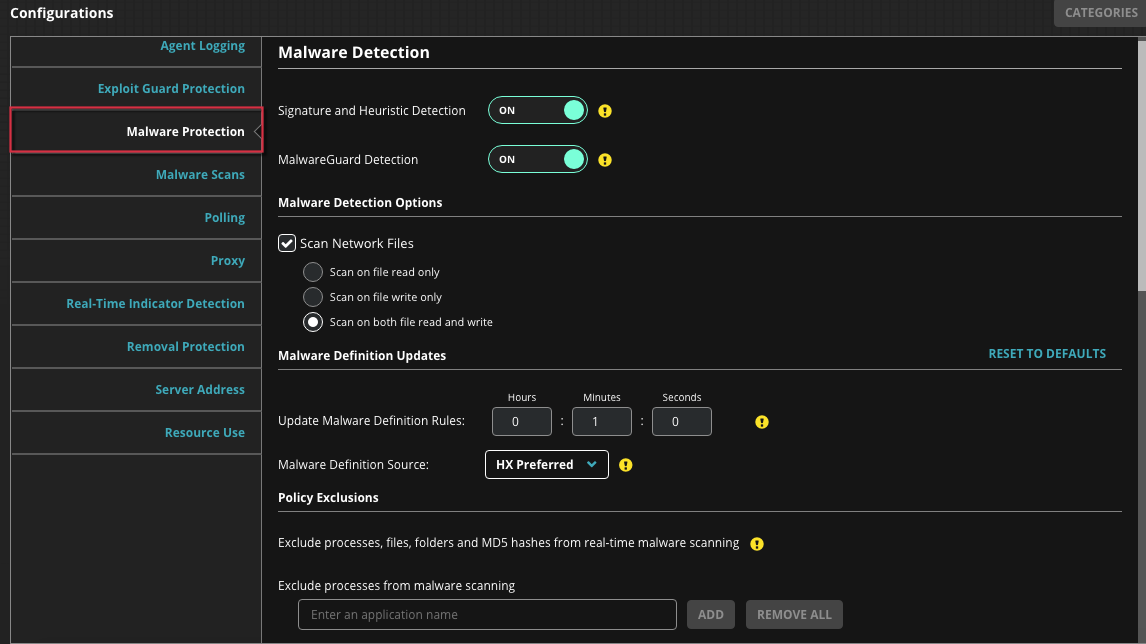Toggle Signature and Heuristic Detection switch

[x=538, y=110]
